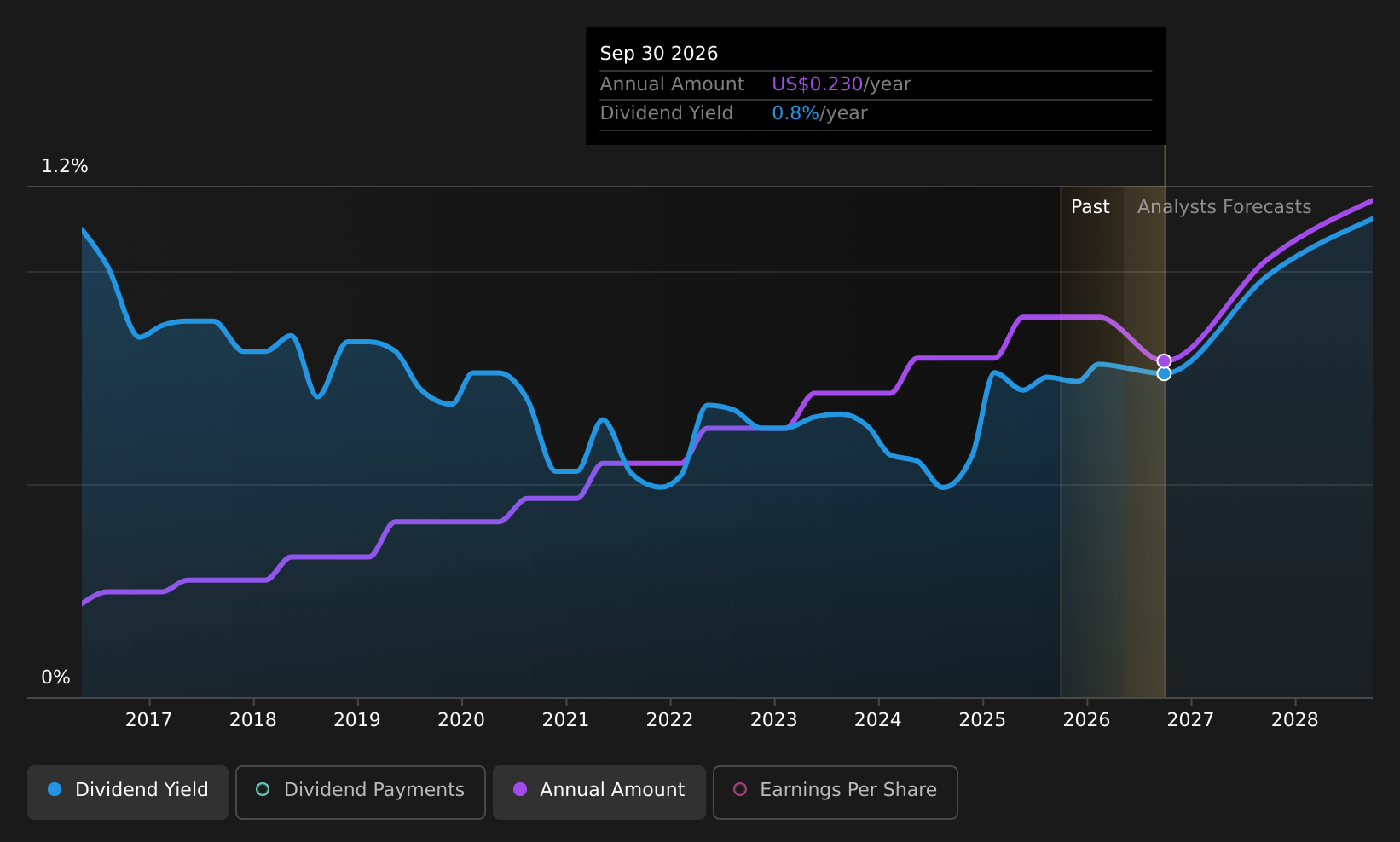
Task: Click the 2024 x-axis label
Action: tap(878, 720)
